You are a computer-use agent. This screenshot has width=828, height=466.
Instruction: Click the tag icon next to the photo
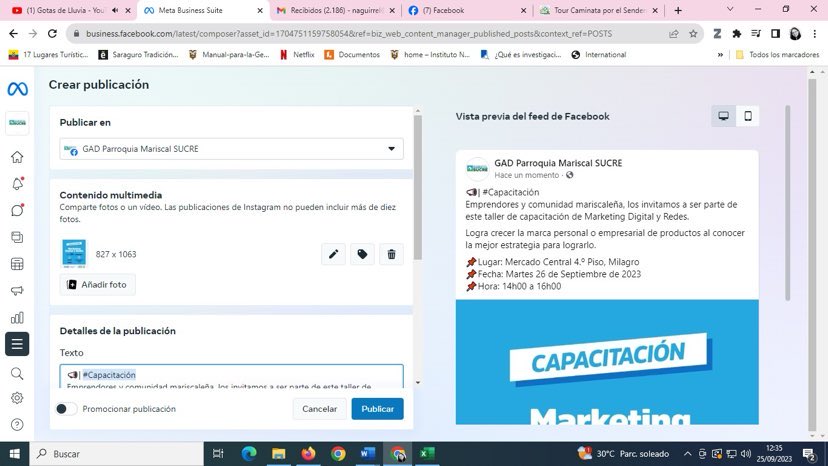[362, 254]
